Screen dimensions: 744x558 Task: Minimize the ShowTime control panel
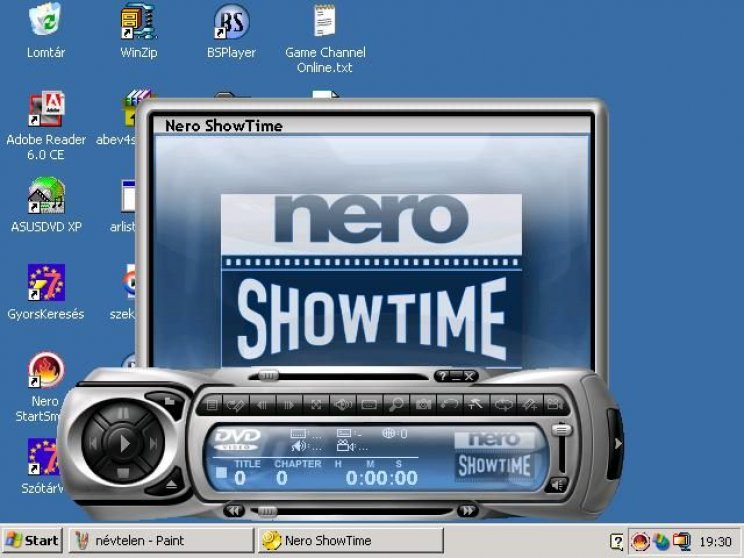456,376
